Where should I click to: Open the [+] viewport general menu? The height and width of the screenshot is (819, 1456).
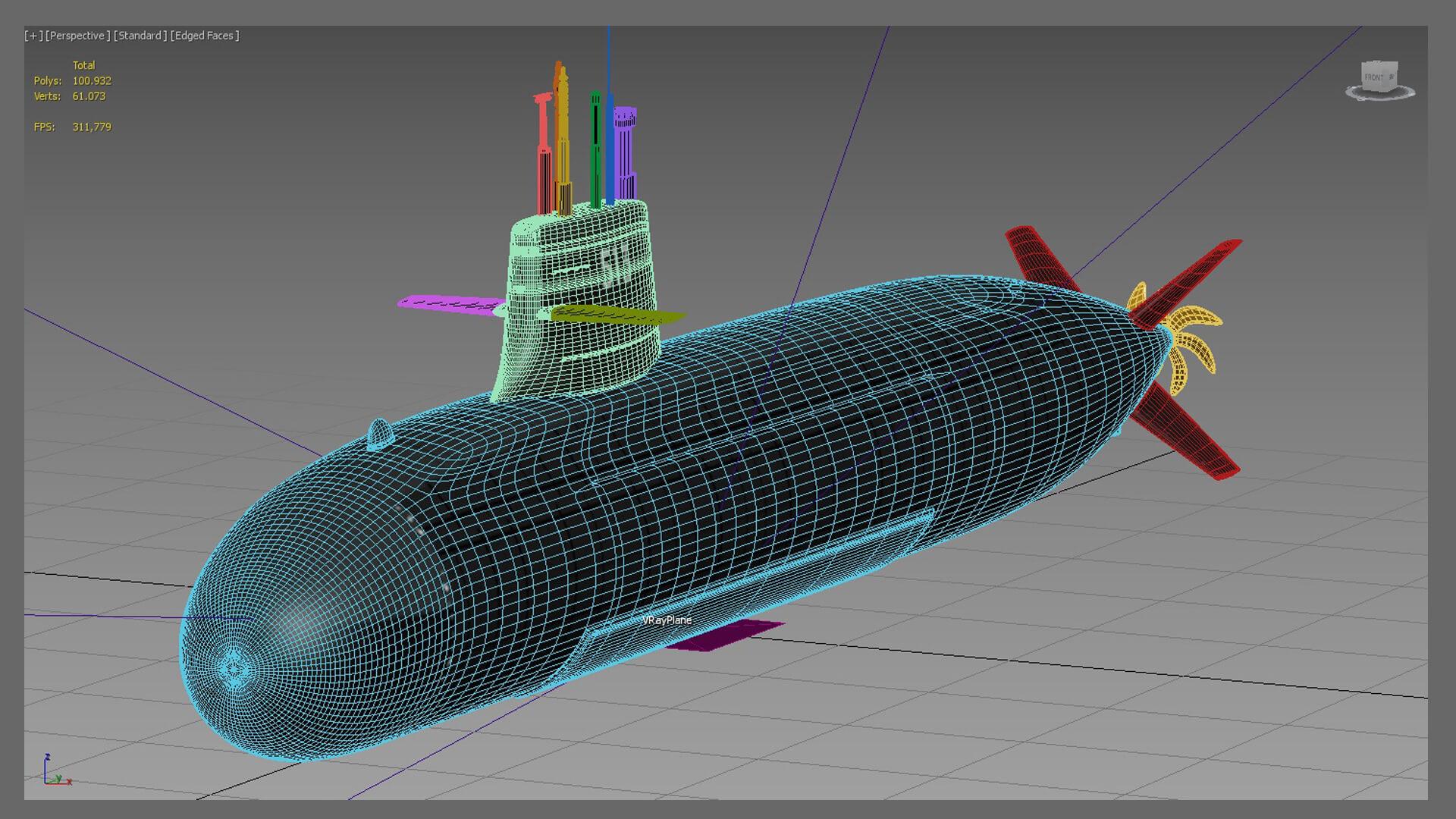tap(33, 36)
